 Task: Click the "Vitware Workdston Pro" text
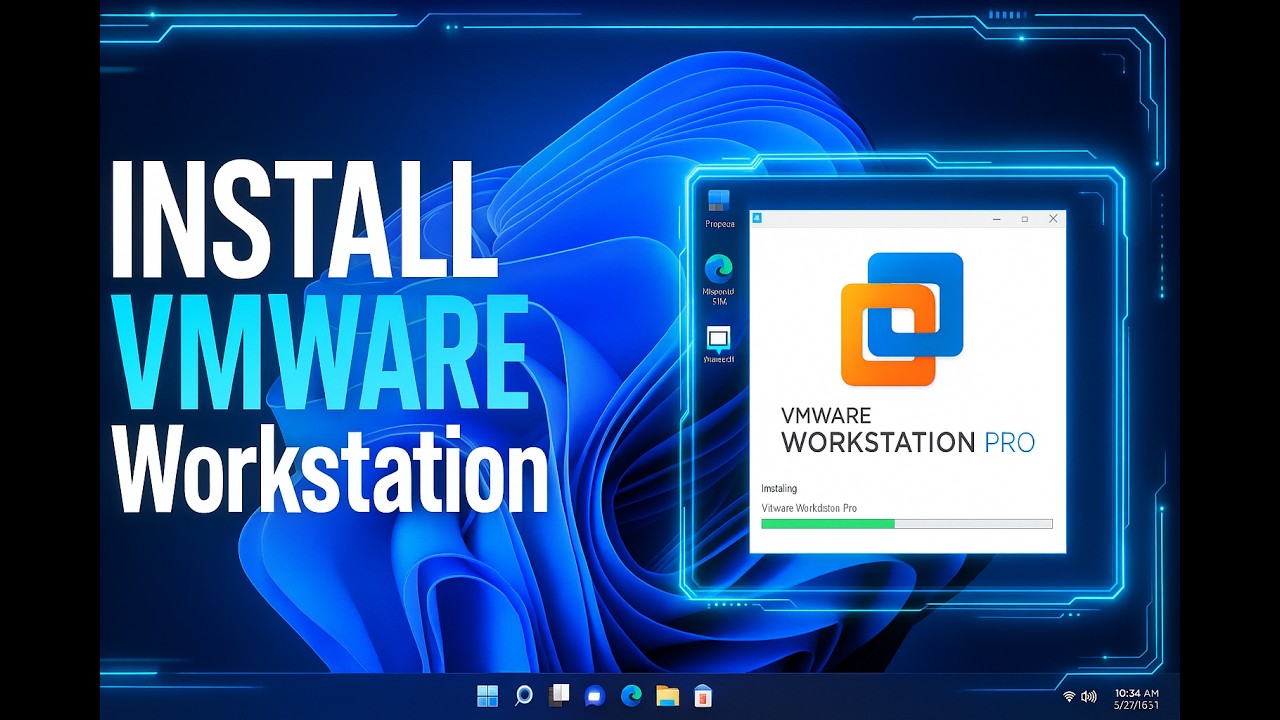click(x=809, y=508)
